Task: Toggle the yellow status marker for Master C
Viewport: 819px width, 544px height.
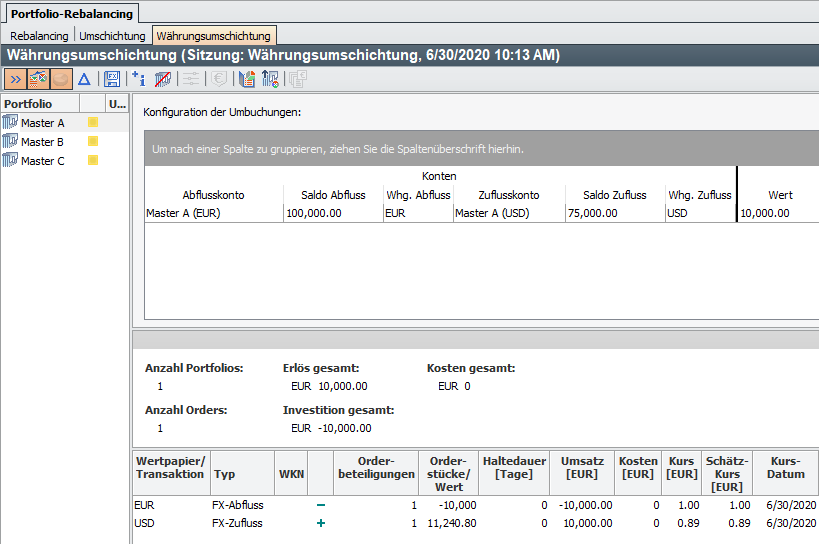Action: point(93,161)
